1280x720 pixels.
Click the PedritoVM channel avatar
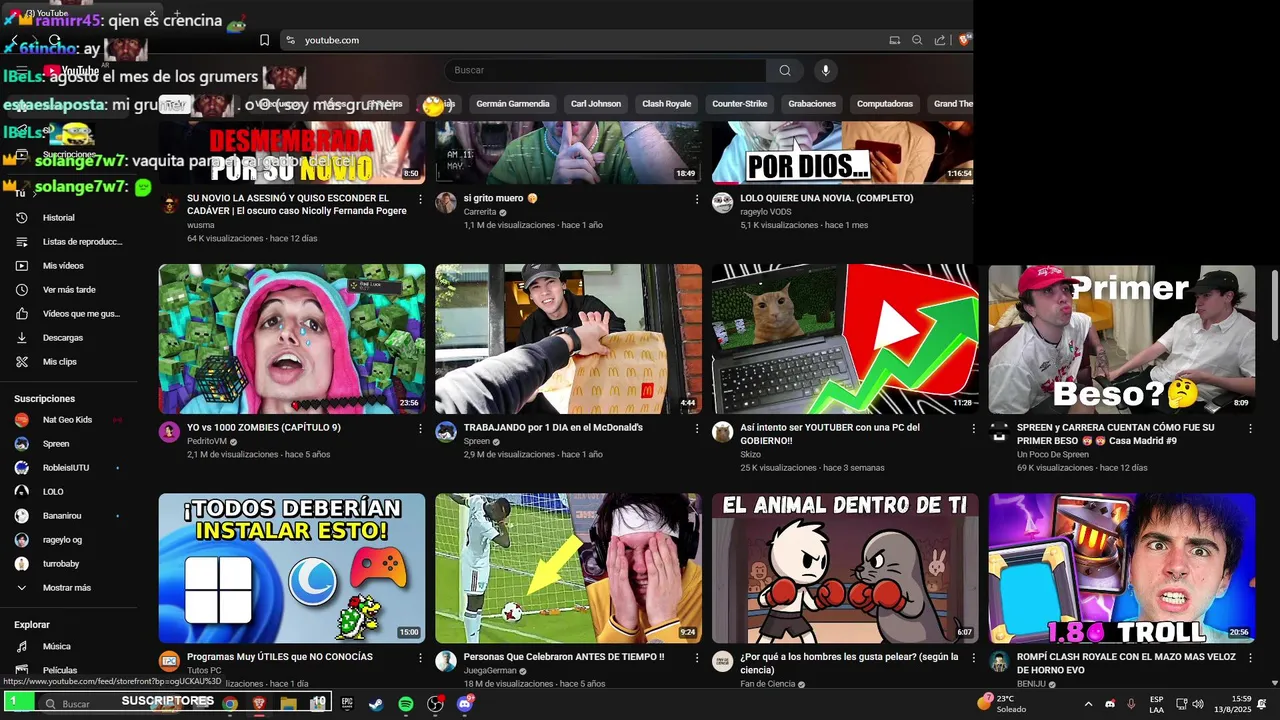pos(169,432)
